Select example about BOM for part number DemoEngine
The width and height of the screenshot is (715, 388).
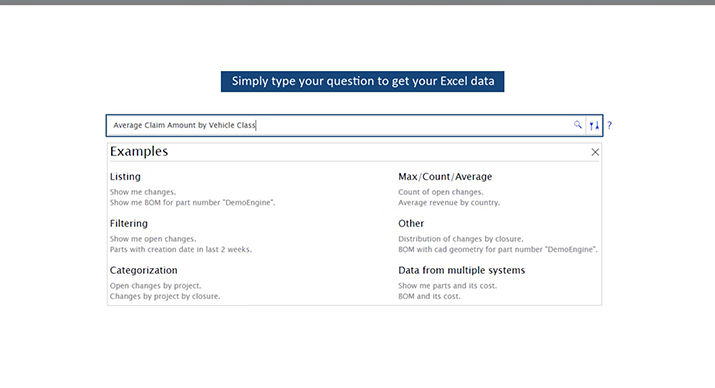(x=192, y=202)
